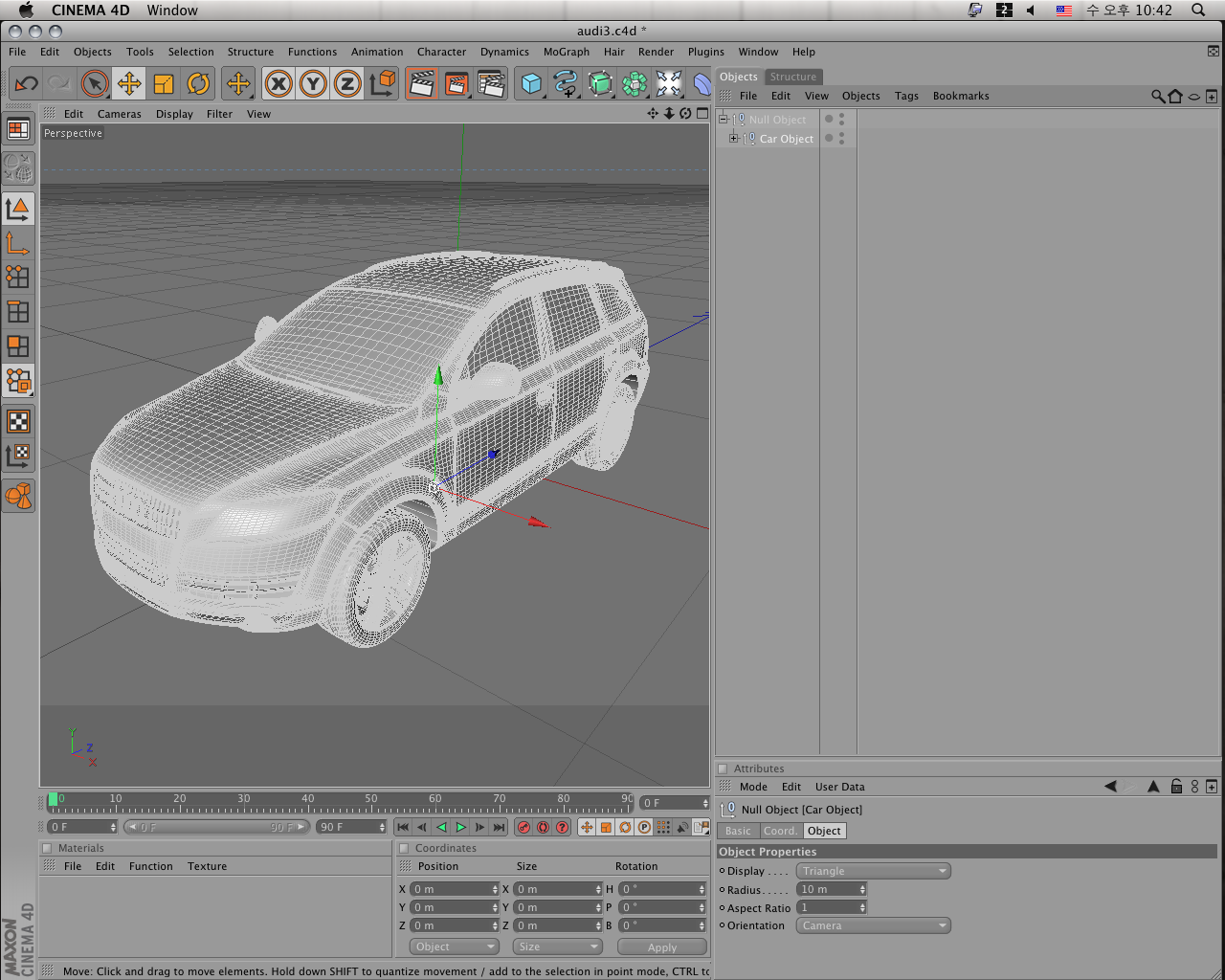Activate the Move tool in top toolbar

click(129, 84)
